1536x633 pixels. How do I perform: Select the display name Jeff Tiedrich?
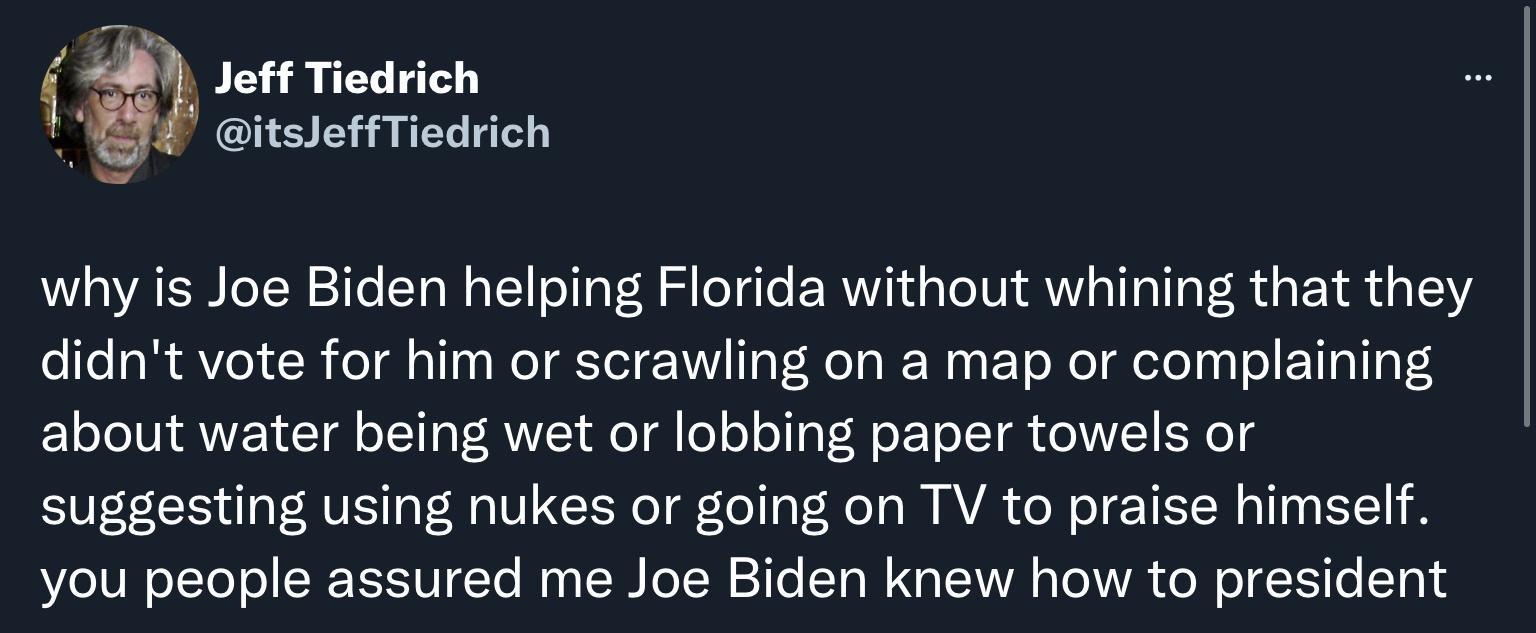(347, 77)
